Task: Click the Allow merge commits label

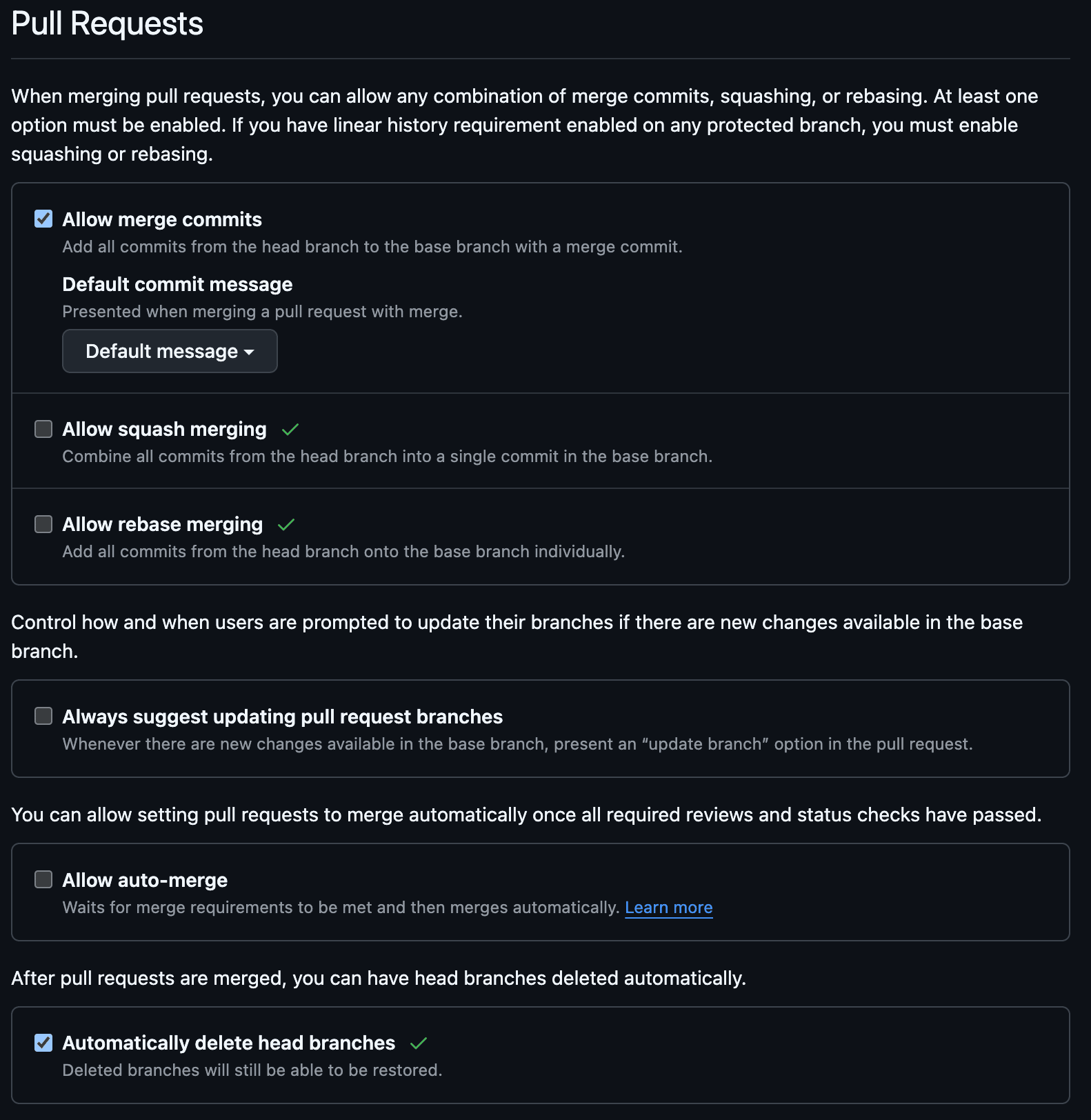Action: tap(161, 219)
